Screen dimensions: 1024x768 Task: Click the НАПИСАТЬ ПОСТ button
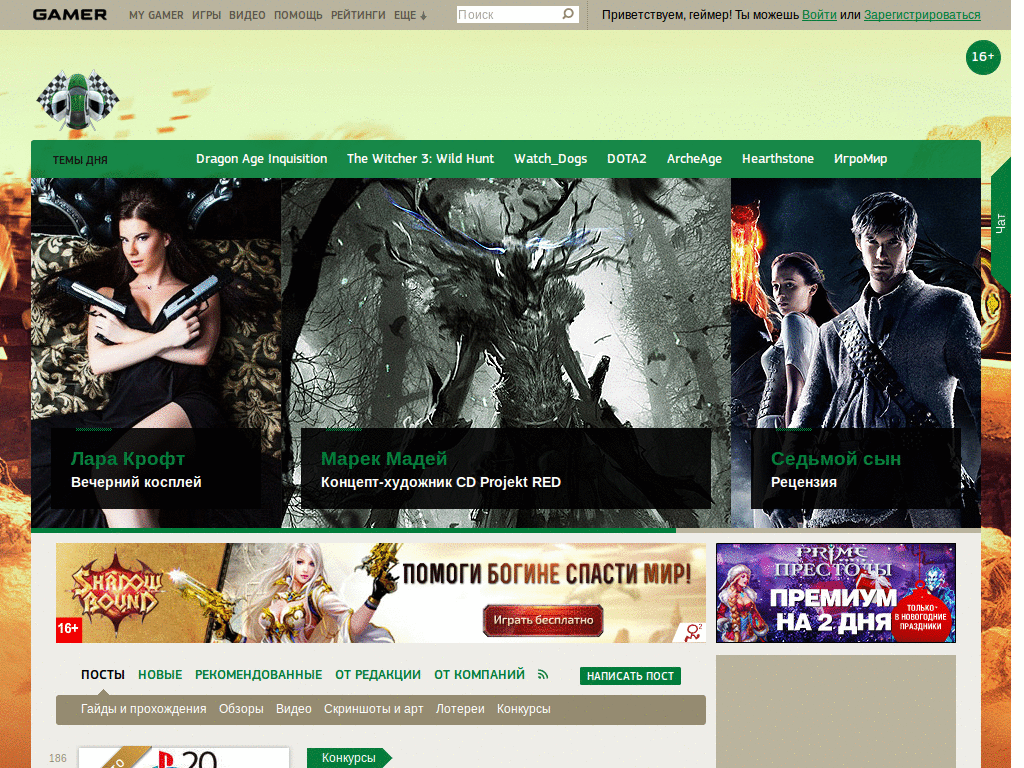(x=630, y=676)
